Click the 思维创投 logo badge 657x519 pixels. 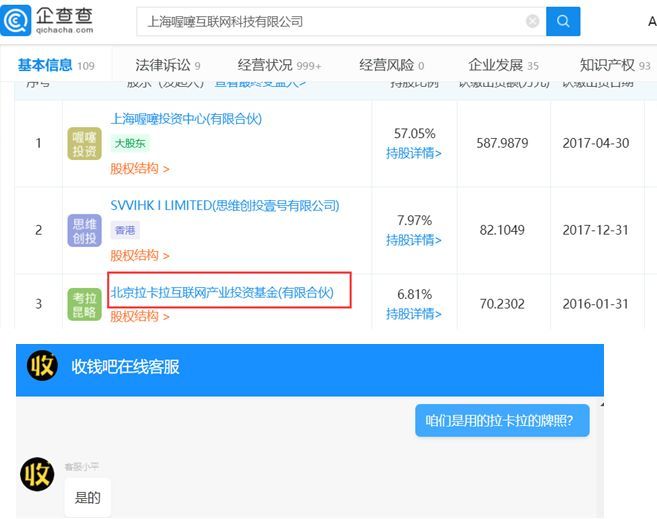click(85, 230)
